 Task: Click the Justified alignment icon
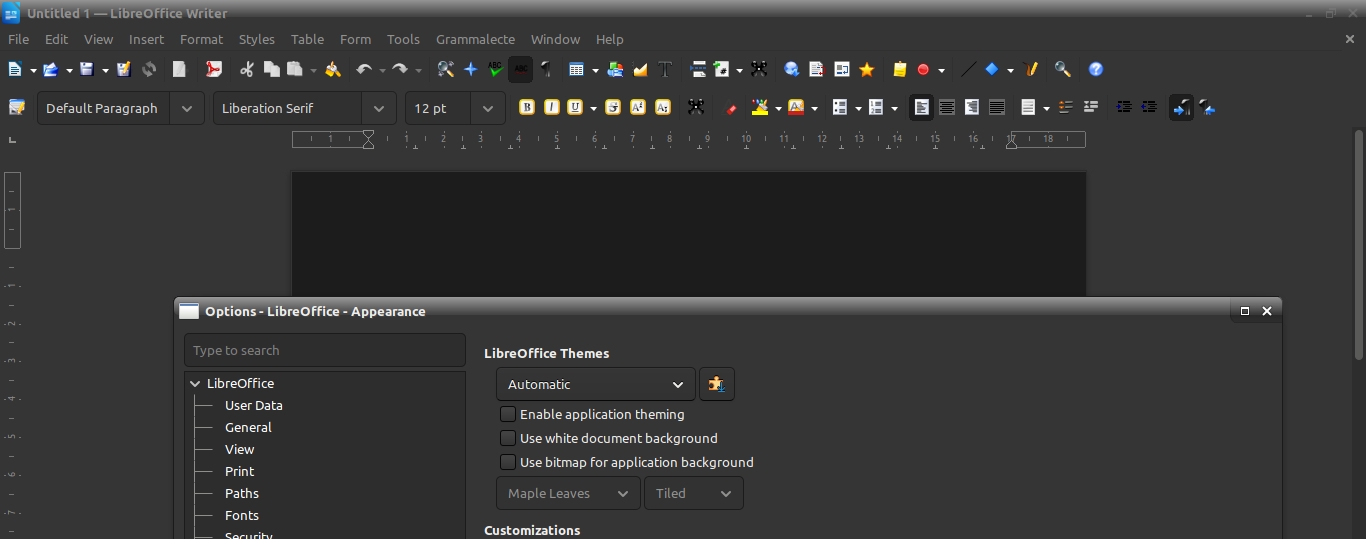(x=997, y=108)
